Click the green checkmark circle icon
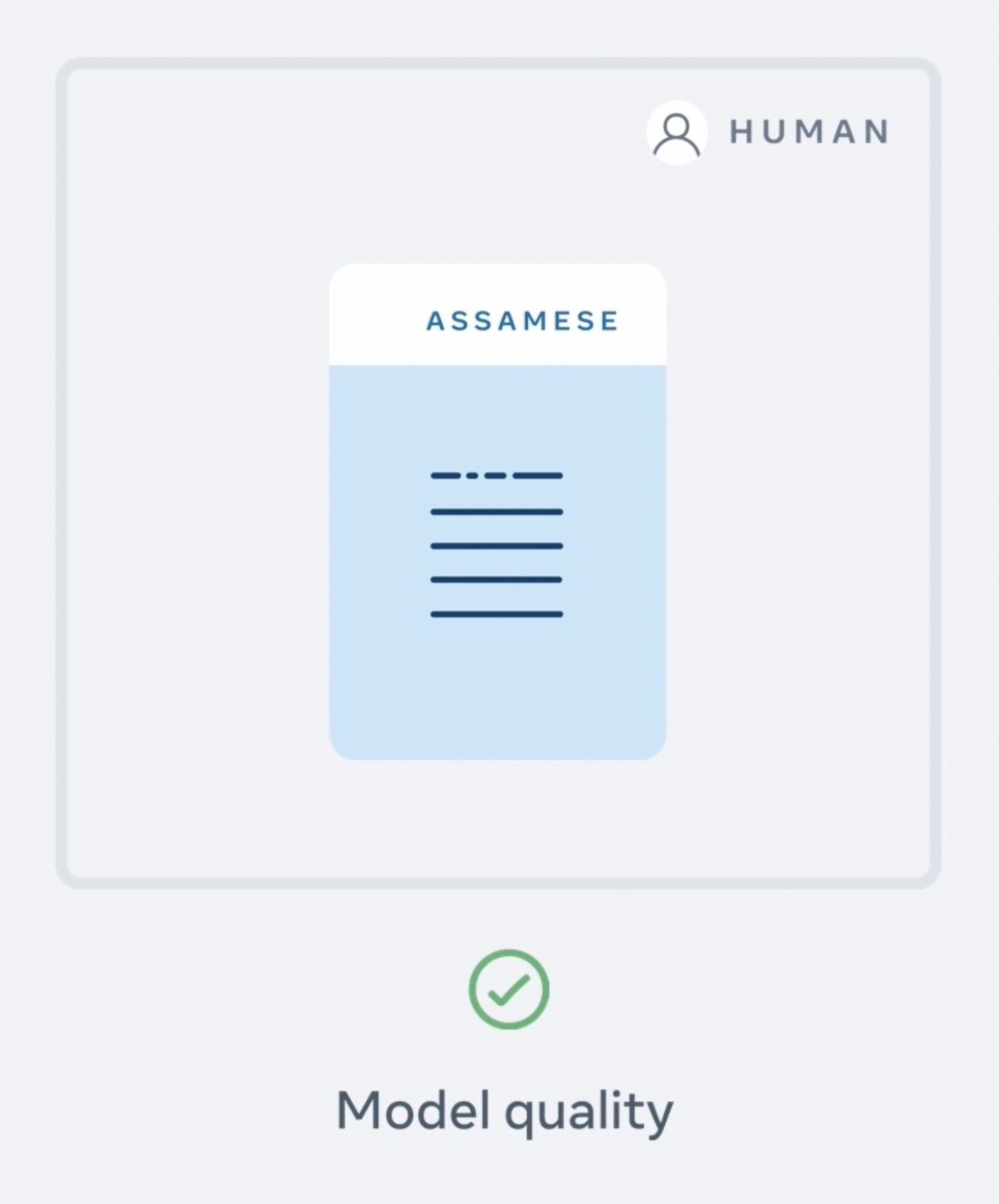Screen dimensions: 999x1204 pyautogui.click(x=509, y=989)
